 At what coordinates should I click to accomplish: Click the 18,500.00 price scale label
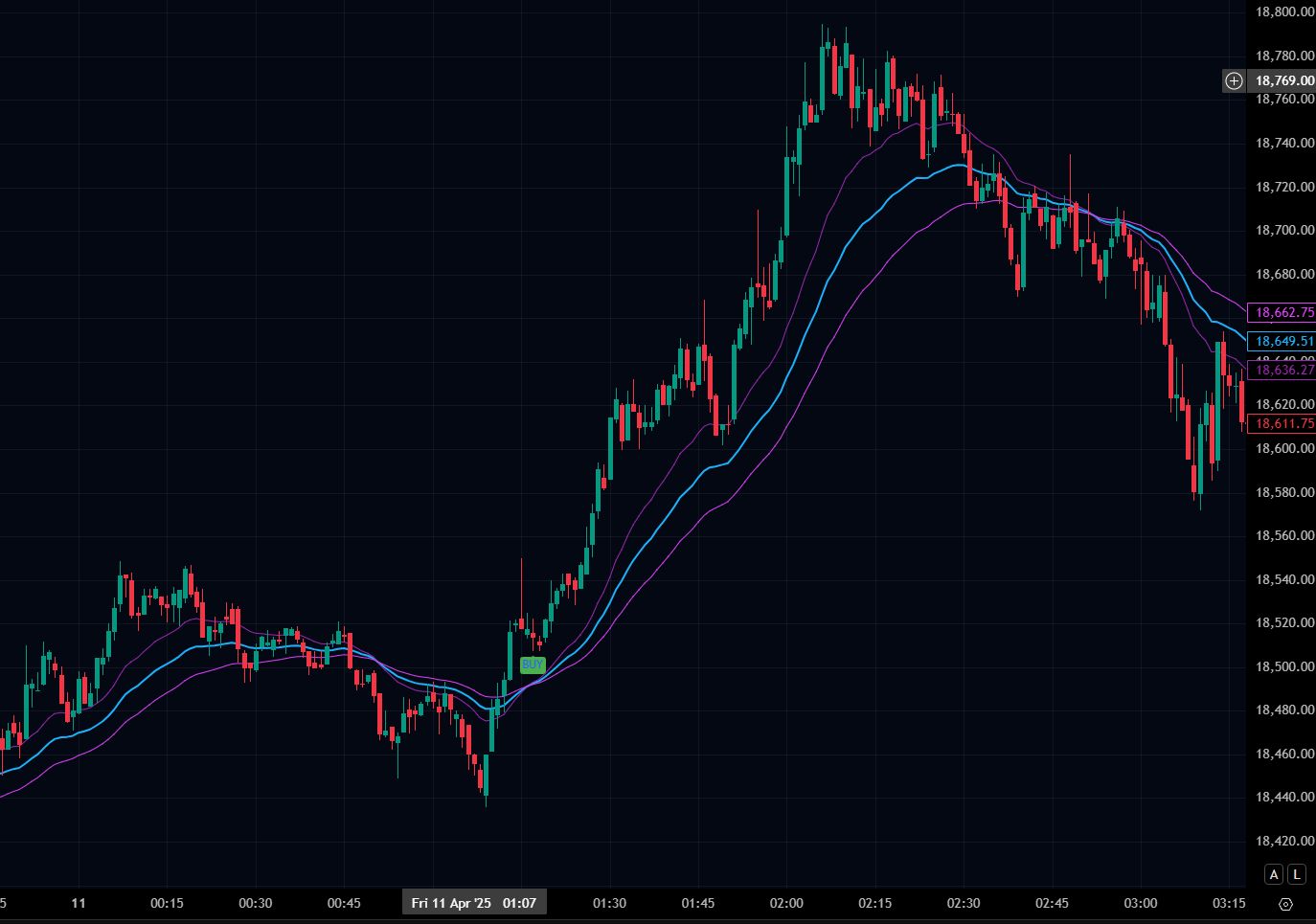1283,666
